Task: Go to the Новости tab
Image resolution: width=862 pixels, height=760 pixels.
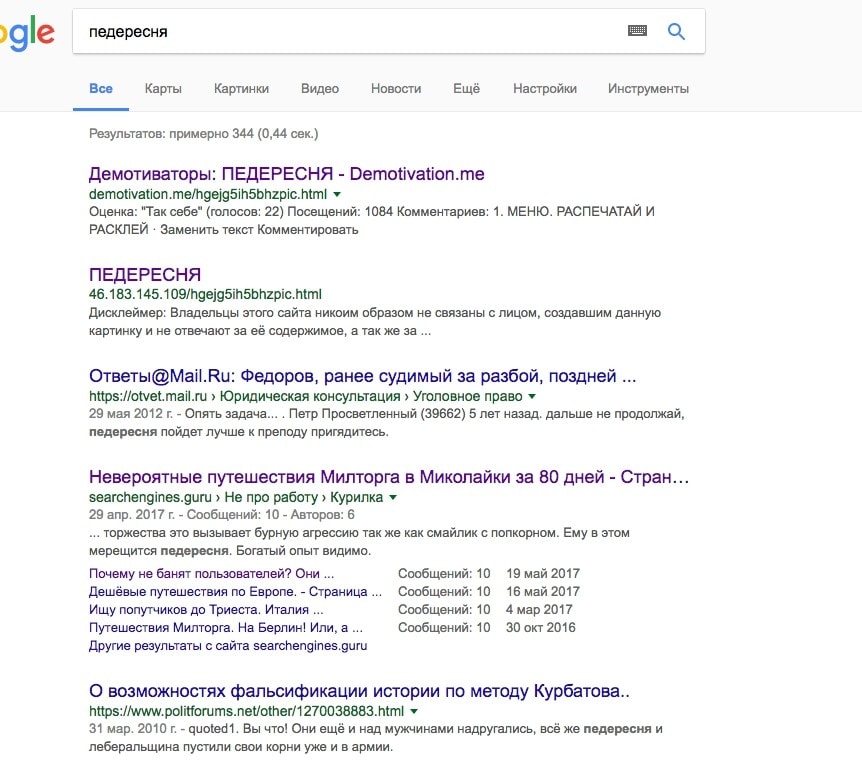Action: [x=396, y=89]
